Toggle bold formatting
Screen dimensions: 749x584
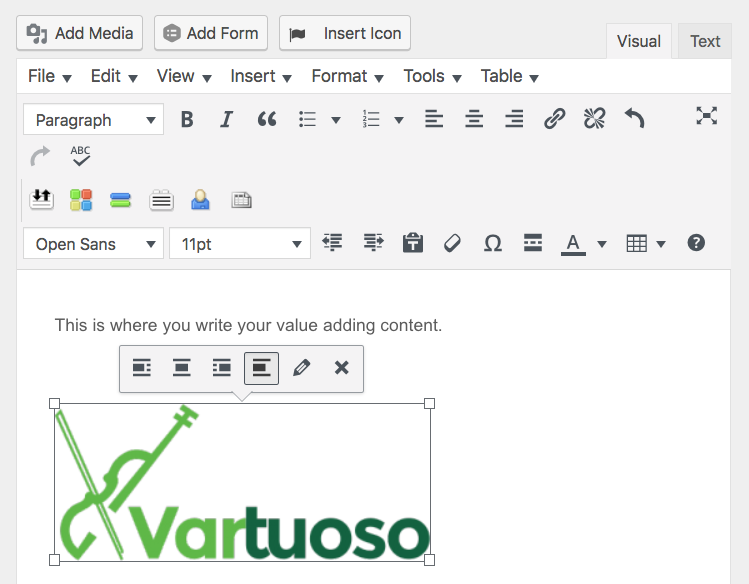[187, 119]
